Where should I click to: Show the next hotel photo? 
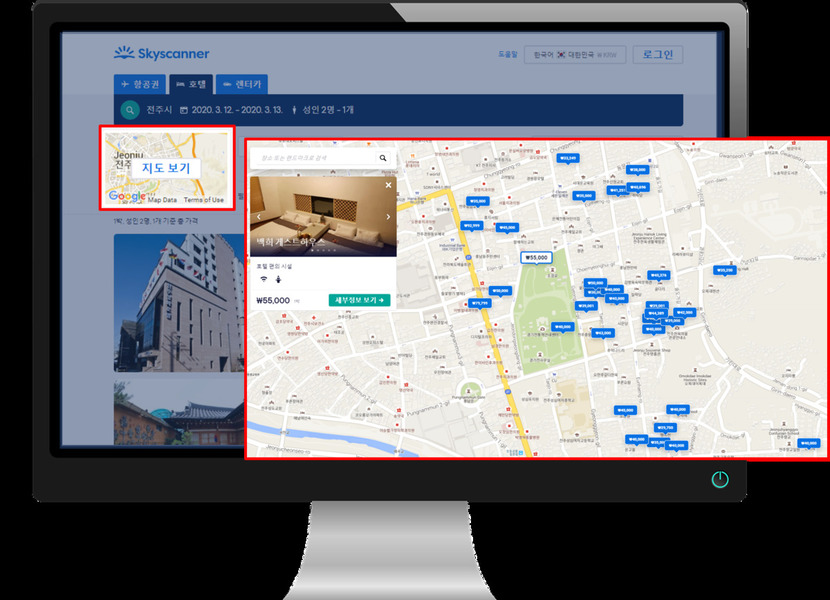point(388,216)
